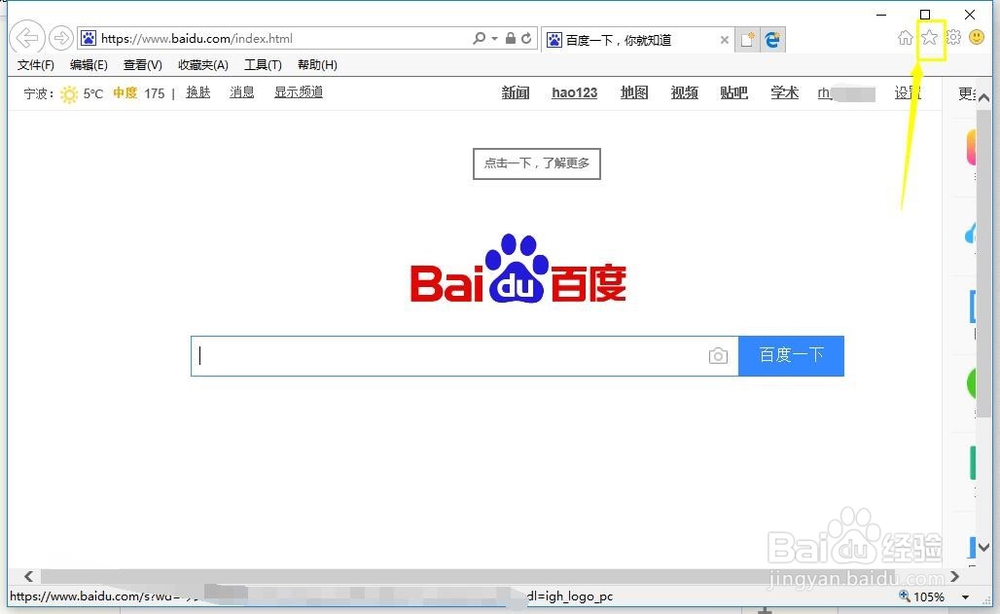
Task: Click the 175 air quality value
Action: pyautogui.click(x=154, y=94)
